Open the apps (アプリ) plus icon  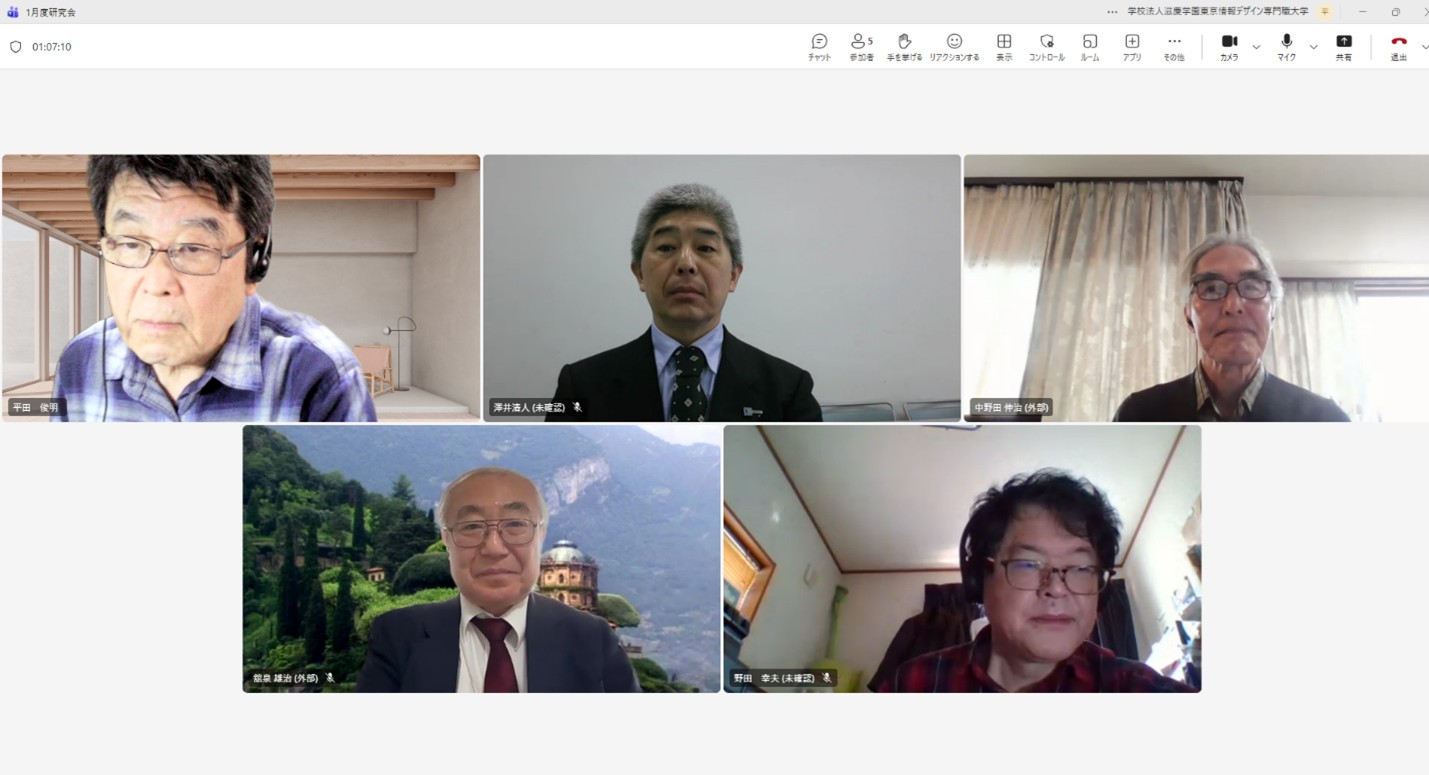tap(1132, 46)
